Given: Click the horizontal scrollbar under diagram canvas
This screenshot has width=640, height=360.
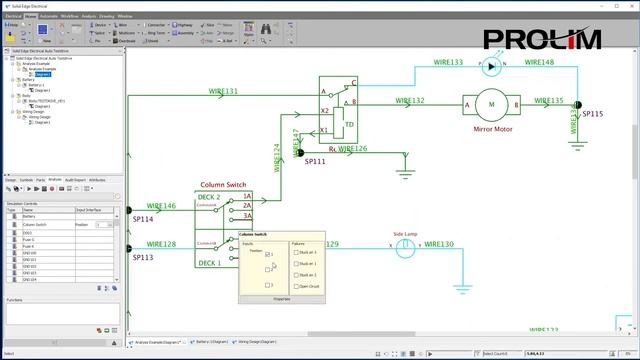Looking at the screenshot, I should 361,334.
